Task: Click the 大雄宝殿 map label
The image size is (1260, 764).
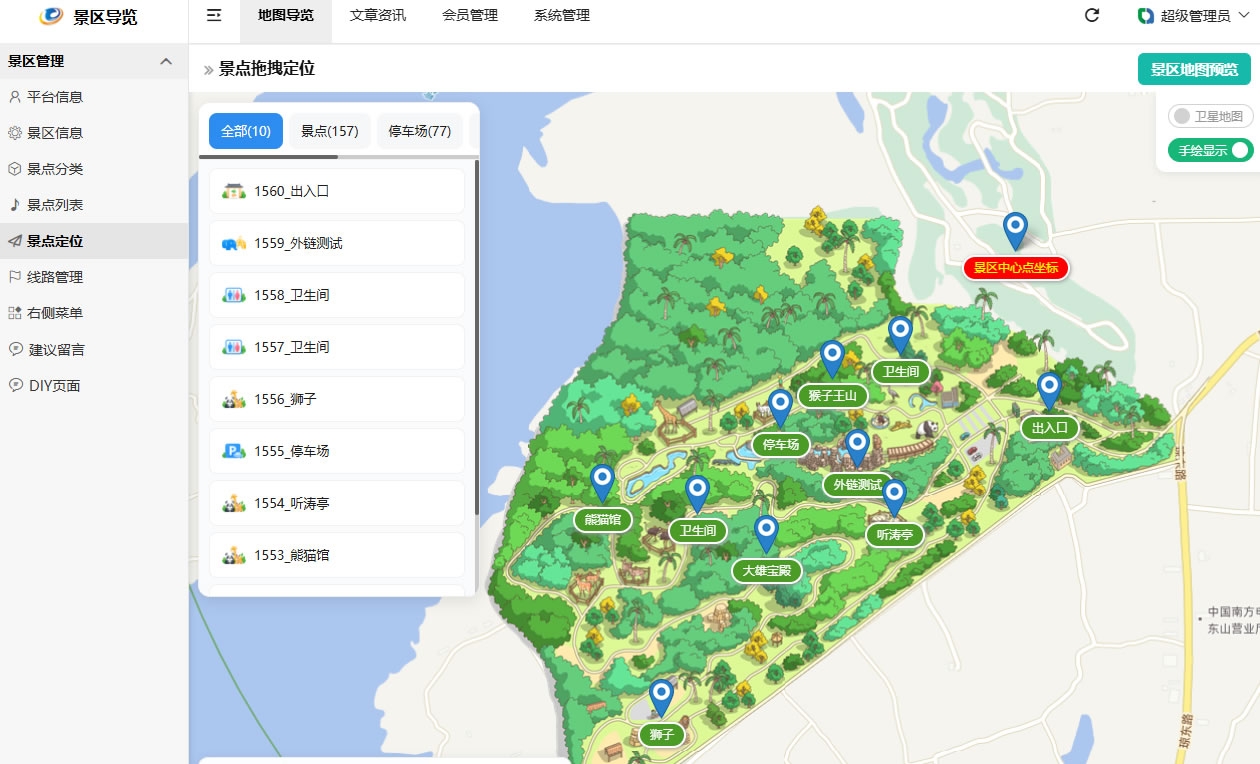Action: tap(767, 571)
